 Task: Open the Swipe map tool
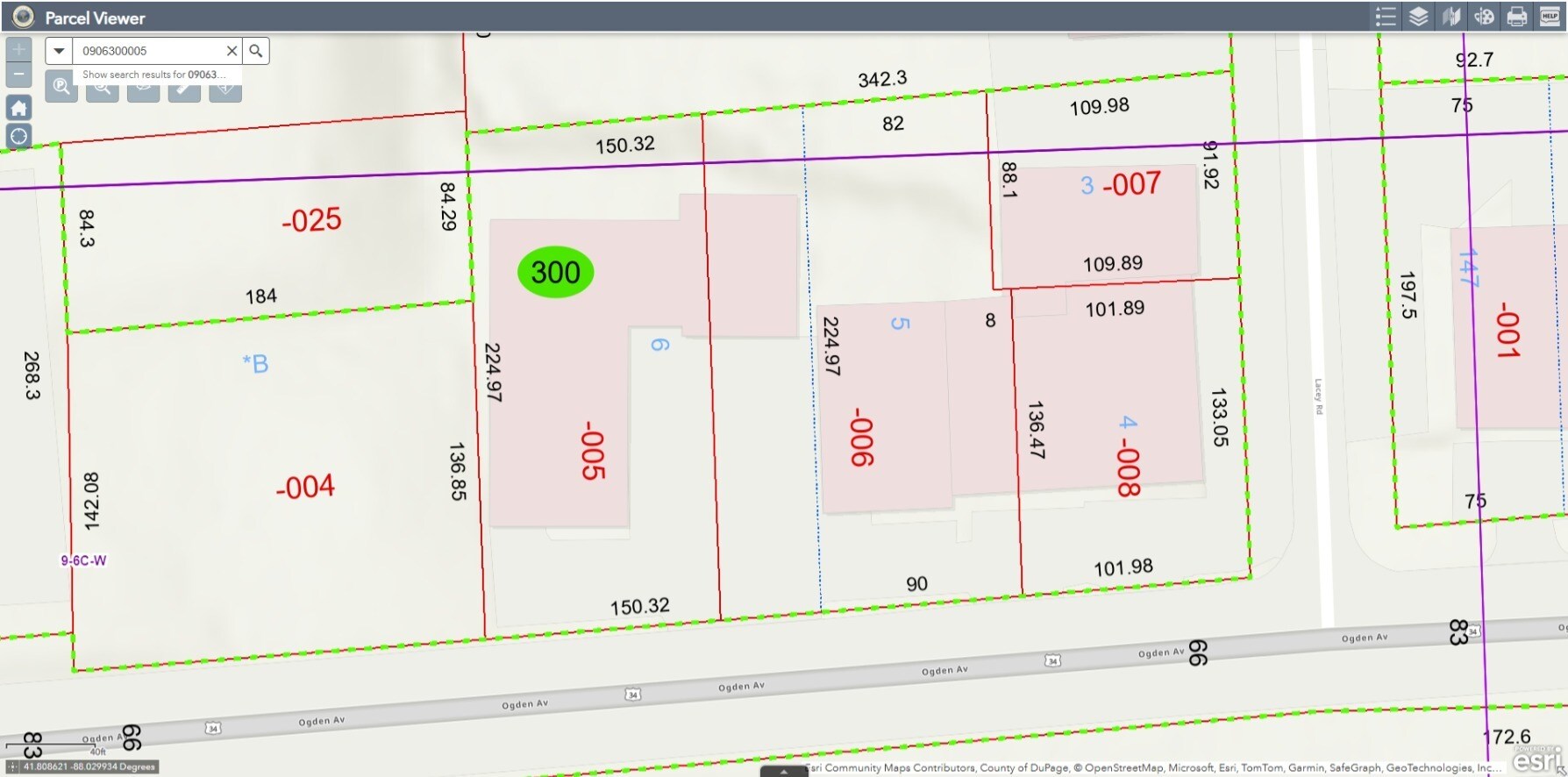pos(1451,17)
